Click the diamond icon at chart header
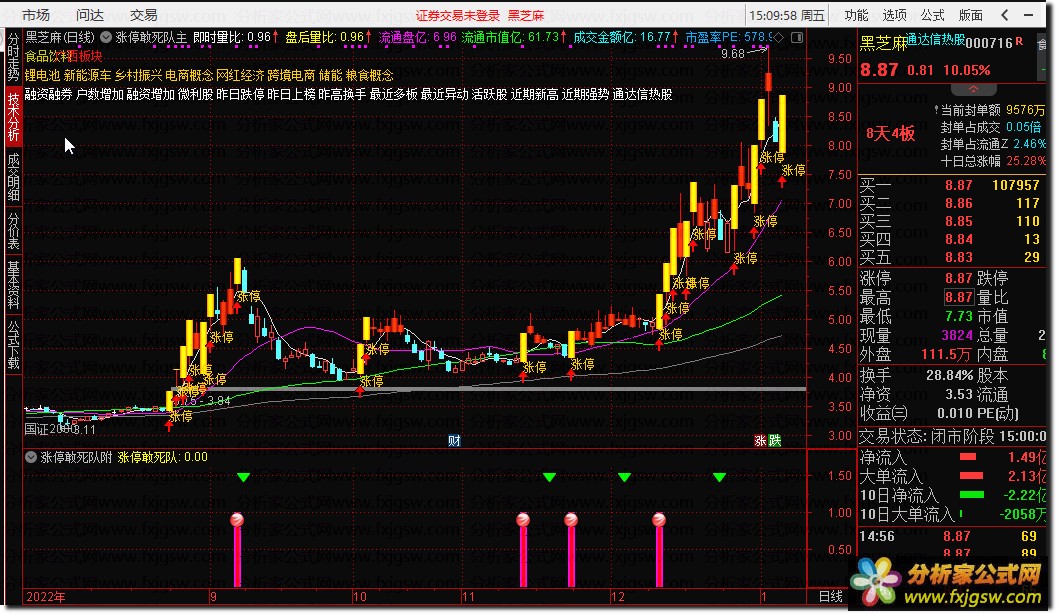Screen dimensions: 1058x614 [779, 38]
